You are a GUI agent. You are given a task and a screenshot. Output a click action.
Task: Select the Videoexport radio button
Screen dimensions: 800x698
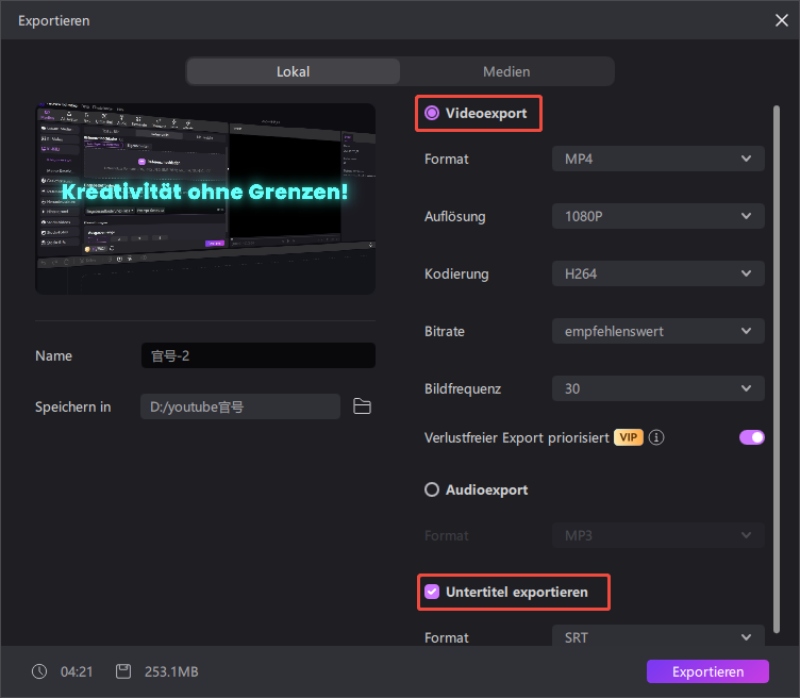pyautogui.click(x=432, y=113)
